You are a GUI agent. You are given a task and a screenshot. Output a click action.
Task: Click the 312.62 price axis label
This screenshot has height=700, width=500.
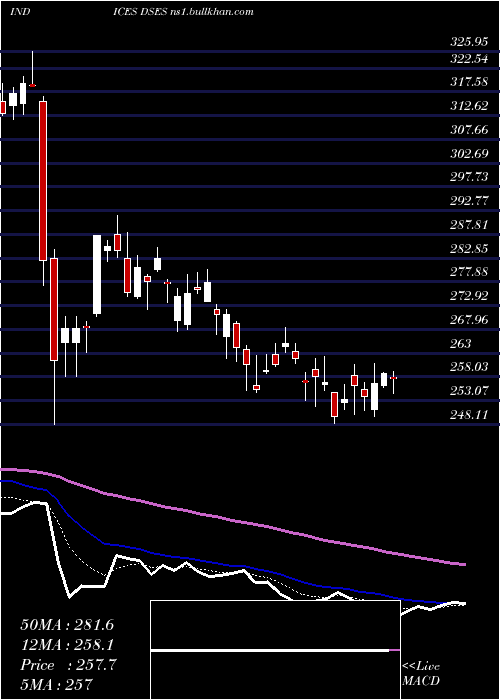point(469,106)
